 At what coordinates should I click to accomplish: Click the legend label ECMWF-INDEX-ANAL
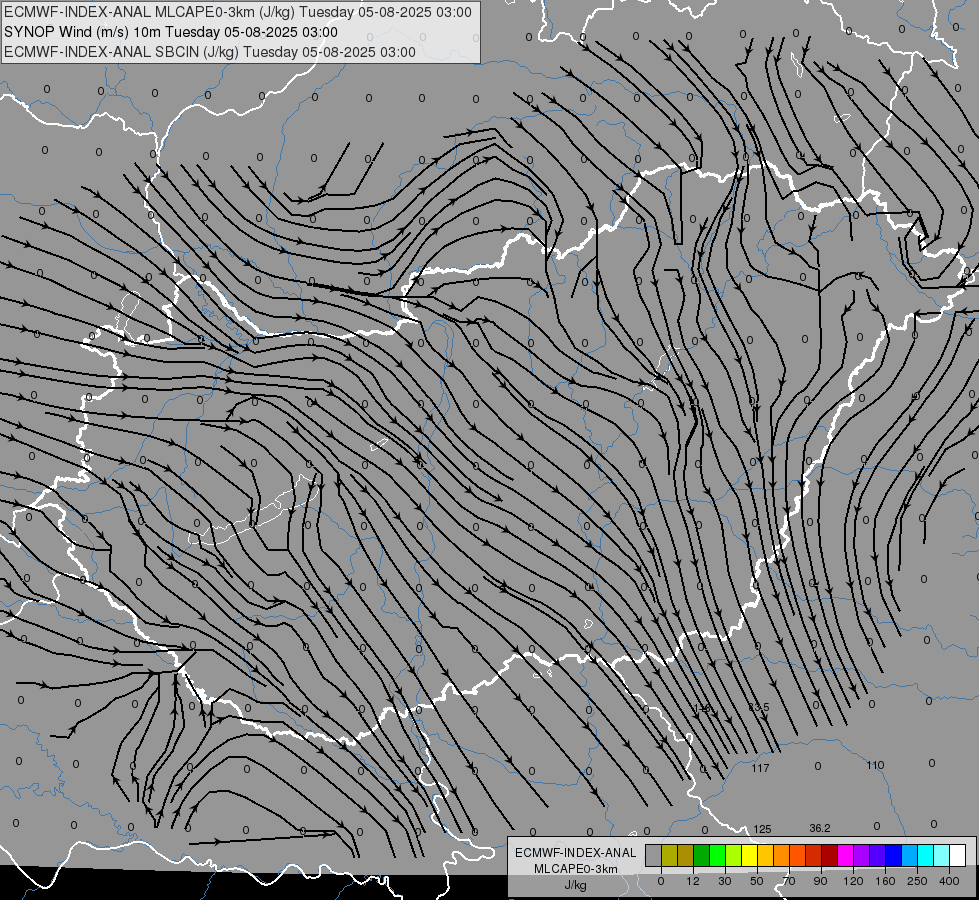click(x=576, y=853)
